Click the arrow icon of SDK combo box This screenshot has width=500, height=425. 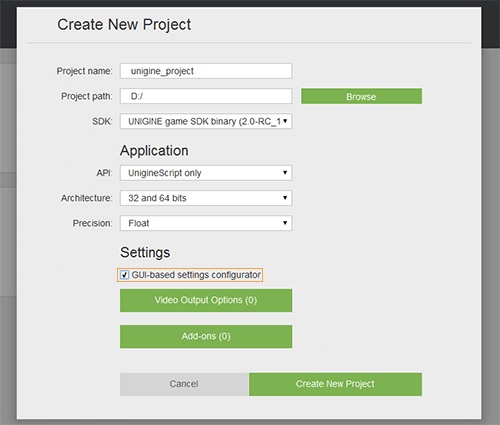pos(285,121)
